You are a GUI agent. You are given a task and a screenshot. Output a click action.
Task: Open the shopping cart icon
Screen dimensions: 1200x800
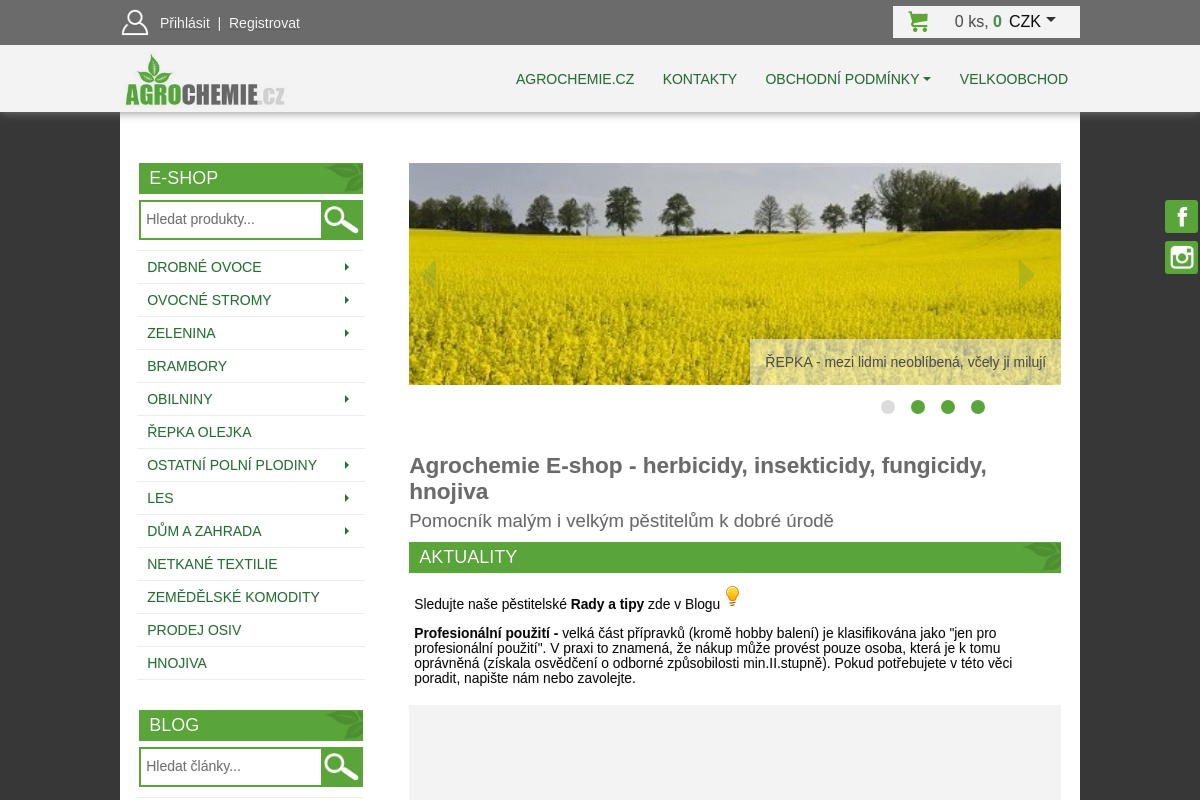point(918,21)
